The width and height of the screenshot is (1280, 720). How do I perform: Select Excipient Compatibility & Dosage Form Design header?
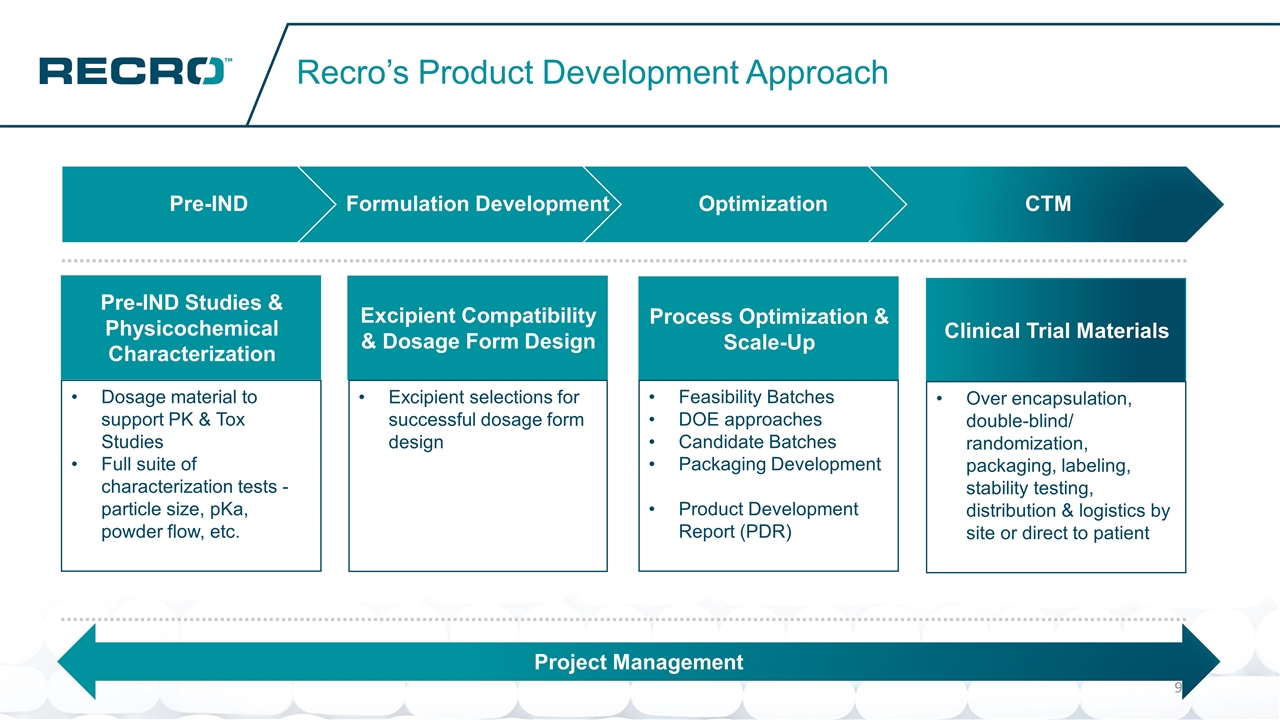pos(478,328)
